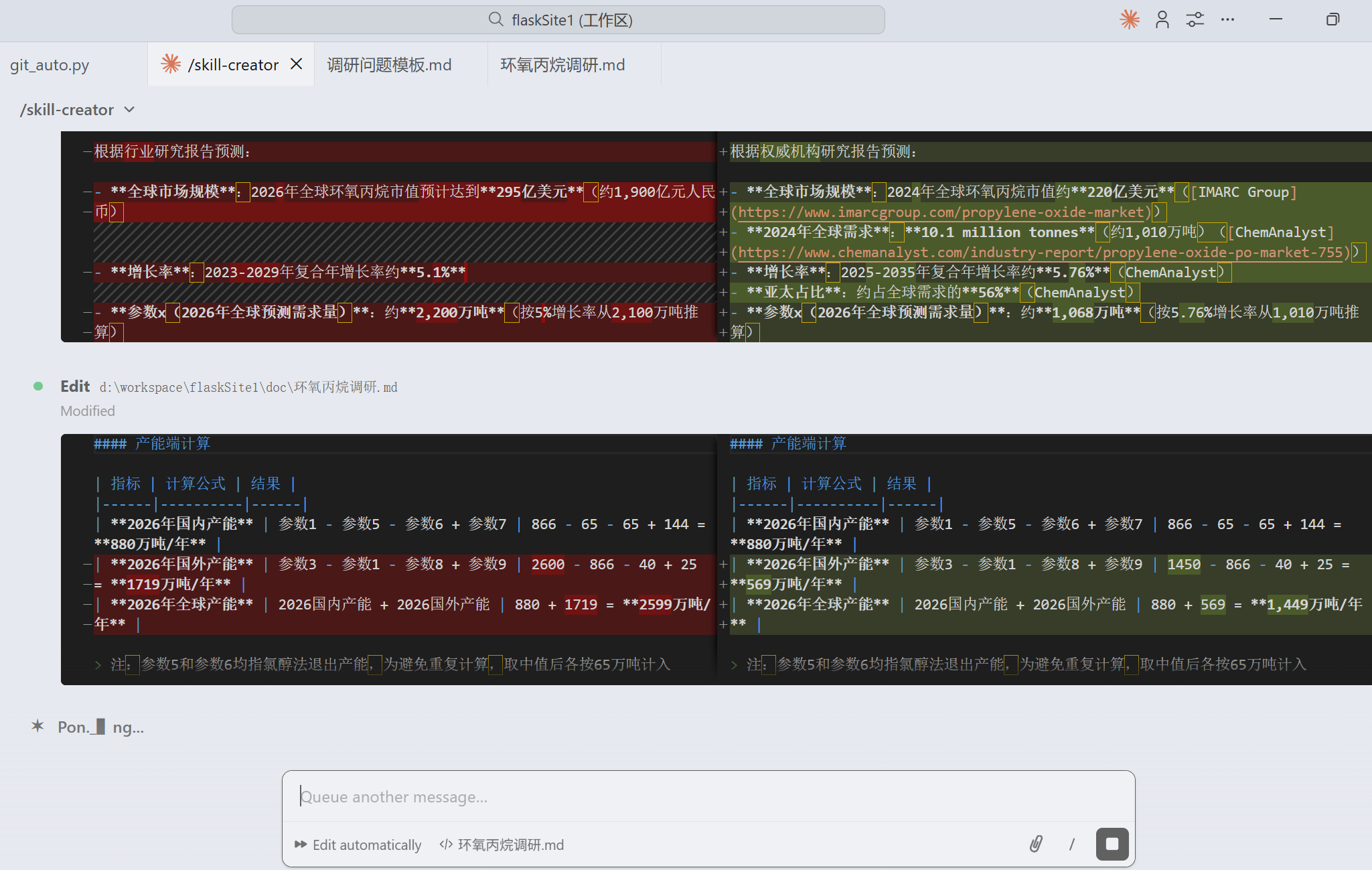This screenshot has height=870, width=1372.
Task: Toggle the Edit automatically mode
Action: (x=358, y=845)
